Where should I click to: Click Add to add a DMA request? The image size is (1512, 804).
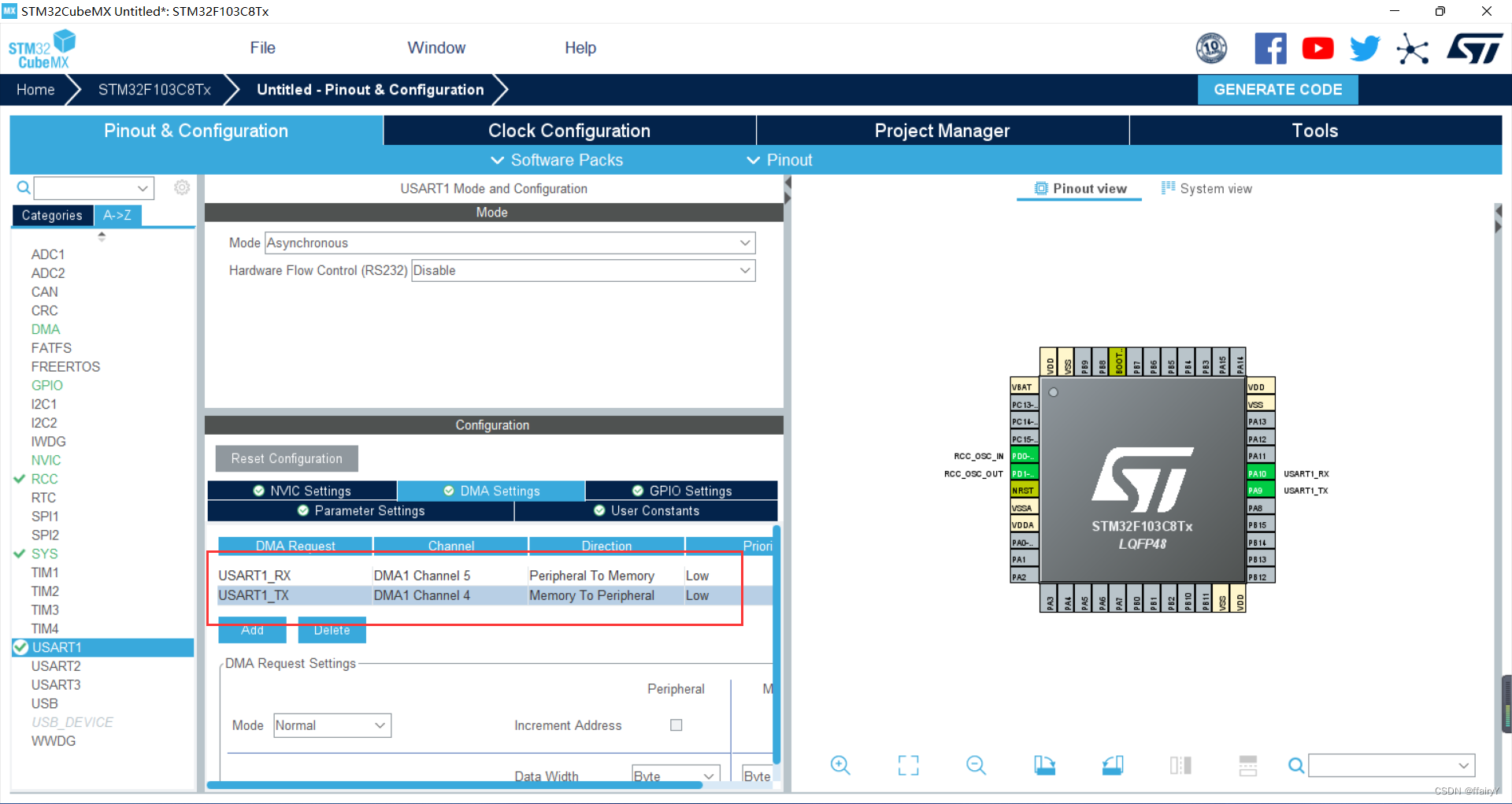click(252, 630)
